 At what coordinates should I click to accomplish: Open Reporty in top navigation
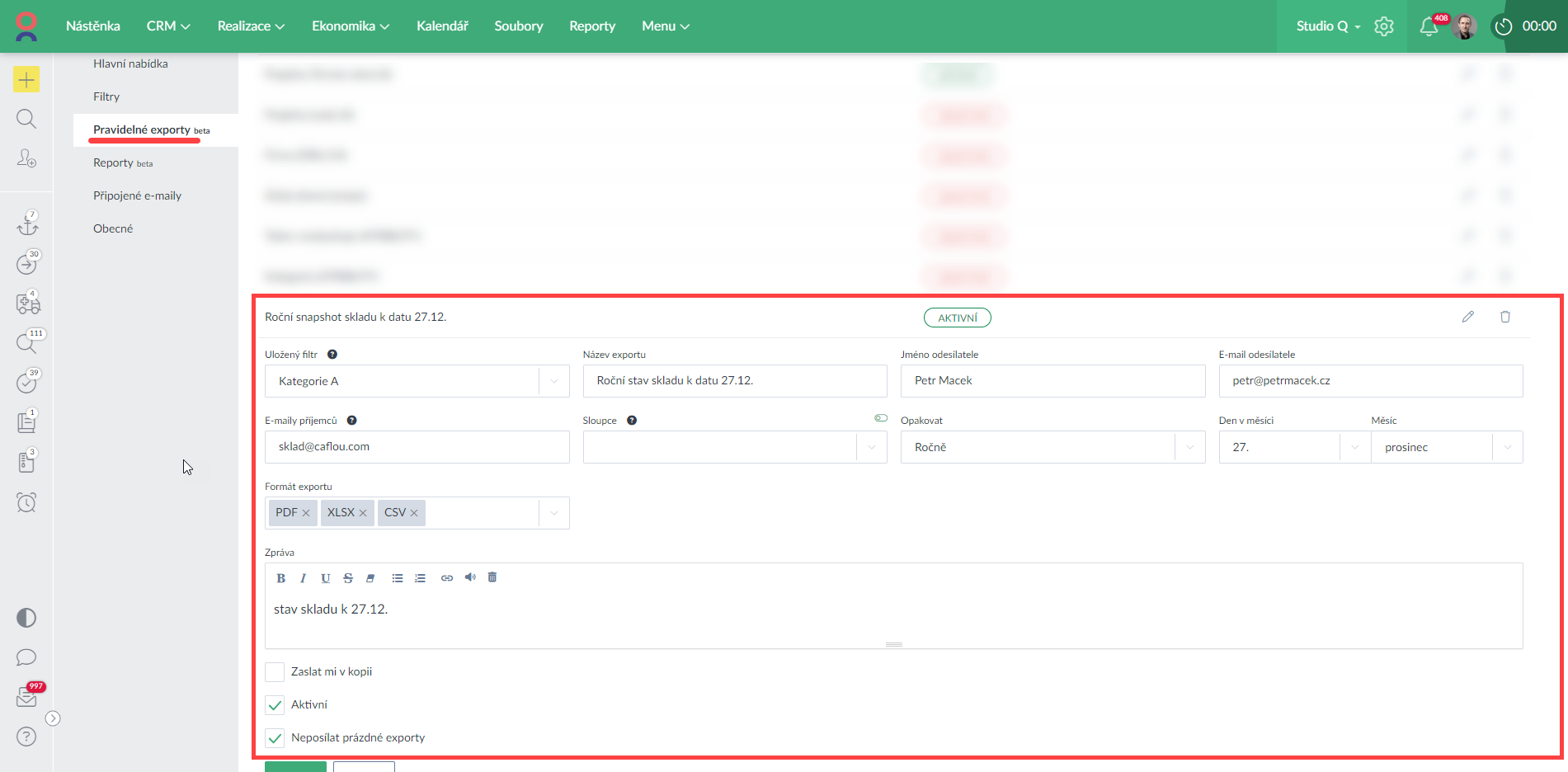coord(591,26)
